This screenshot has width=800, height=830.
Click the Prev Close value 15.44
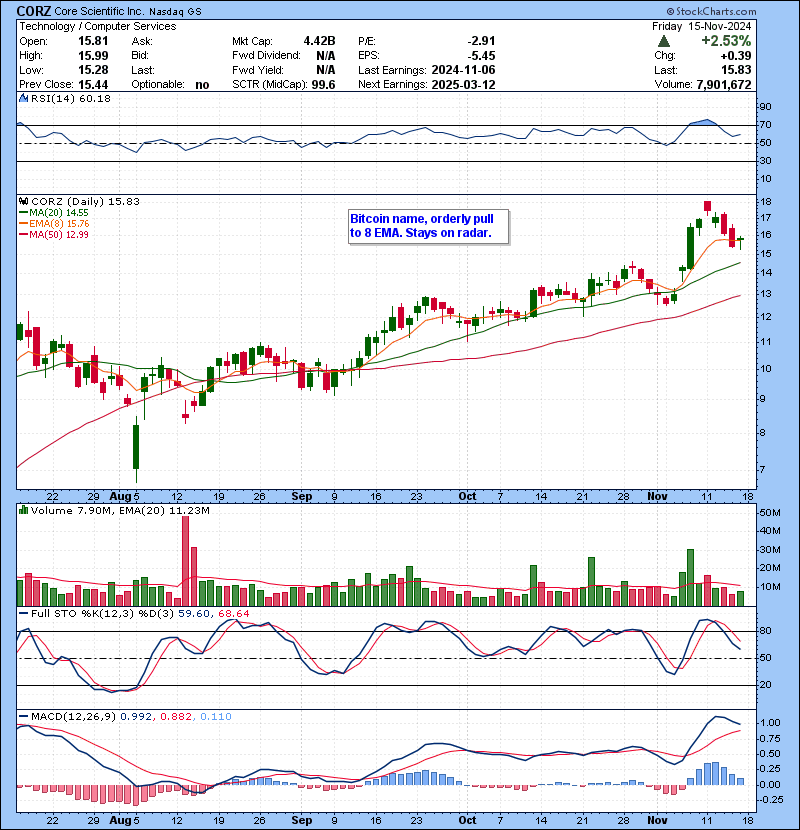[x=93, y=85]
